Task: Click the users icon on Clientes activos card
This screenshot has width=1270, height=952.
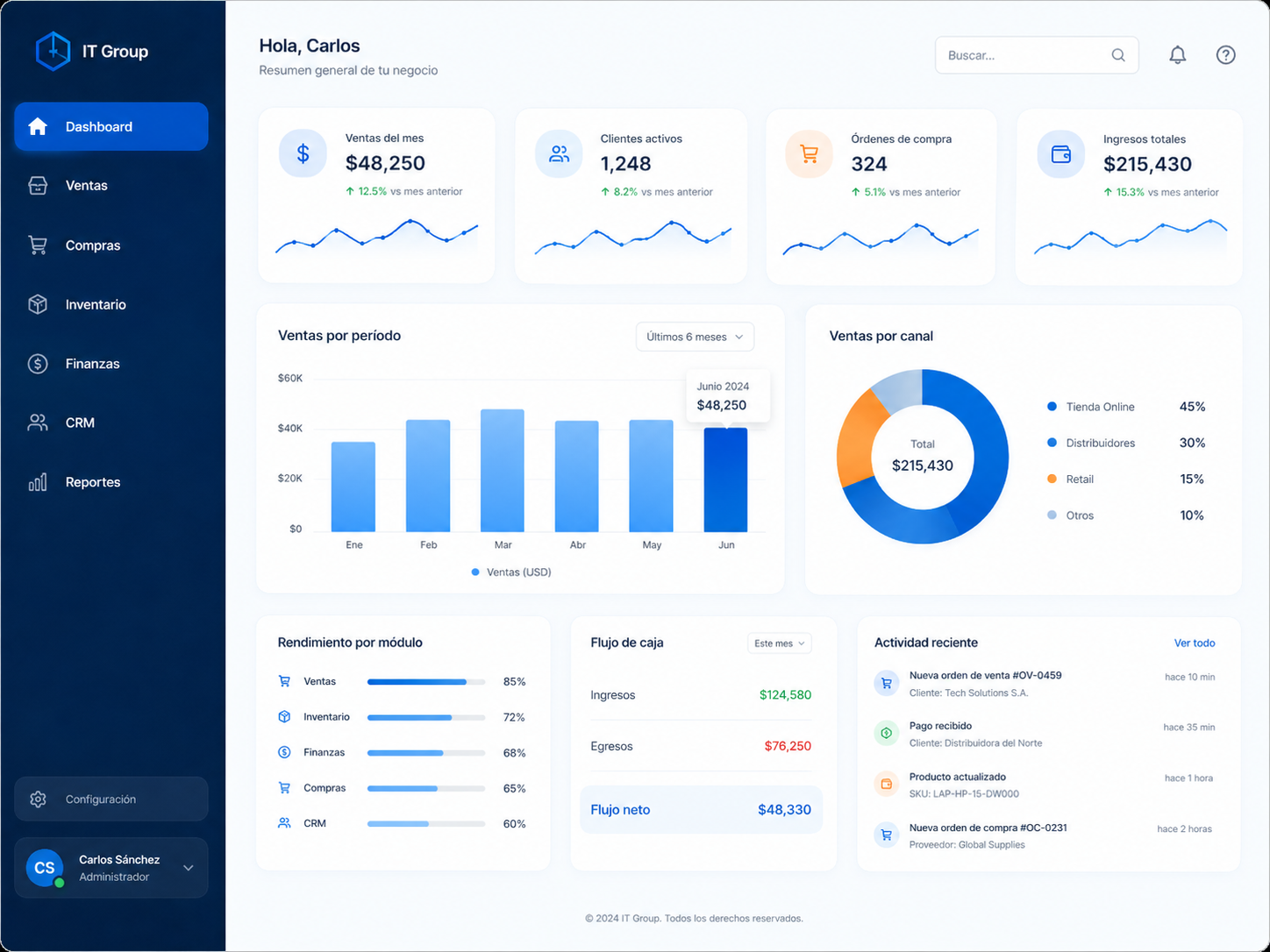Action: pyautogui.click(x=559, y=154)
